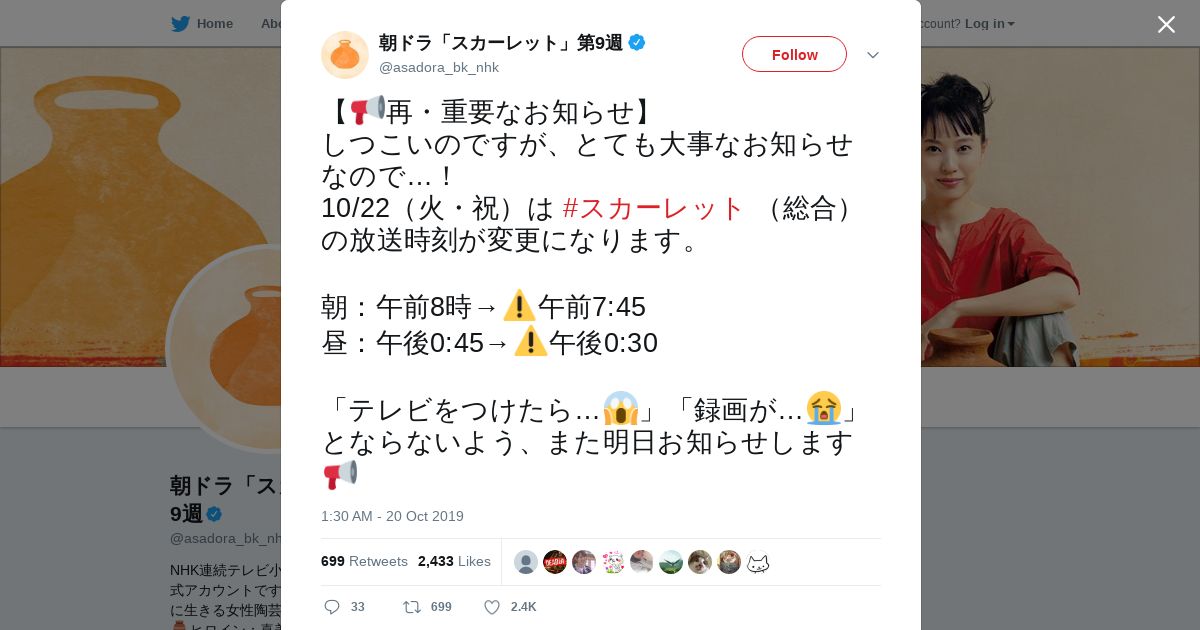Click the verified badge beside account name
This screenshot has height=630, width=1200.
(636, 43)
